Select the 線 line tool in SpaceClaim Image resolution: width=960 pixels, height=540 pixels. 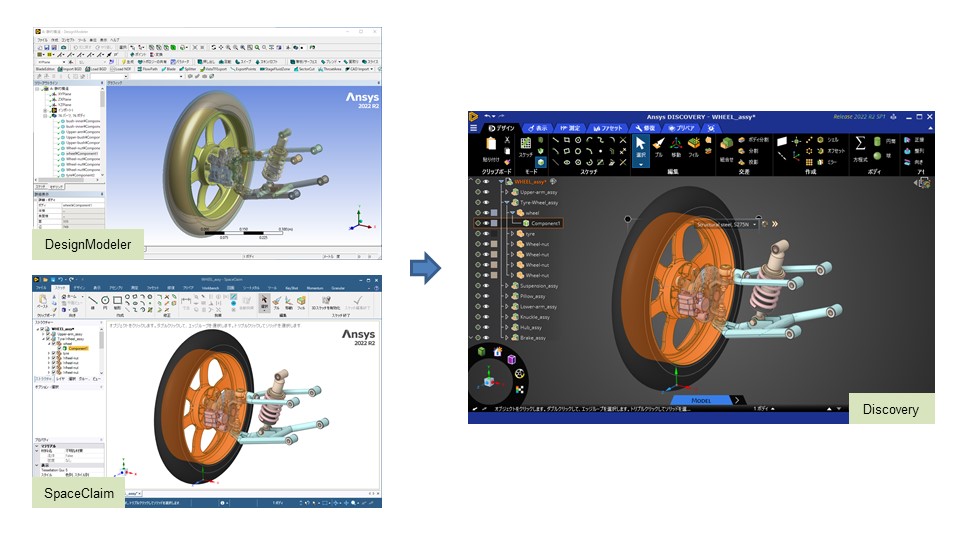pos(92,301)
